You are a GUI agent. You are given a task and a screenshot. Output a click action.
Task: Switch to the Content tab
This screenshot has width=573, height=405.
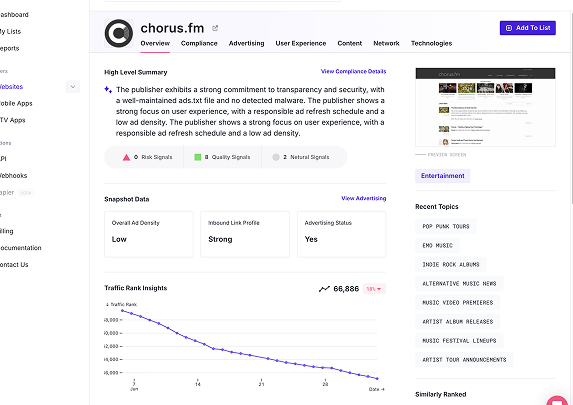click(x=350, y=43)
